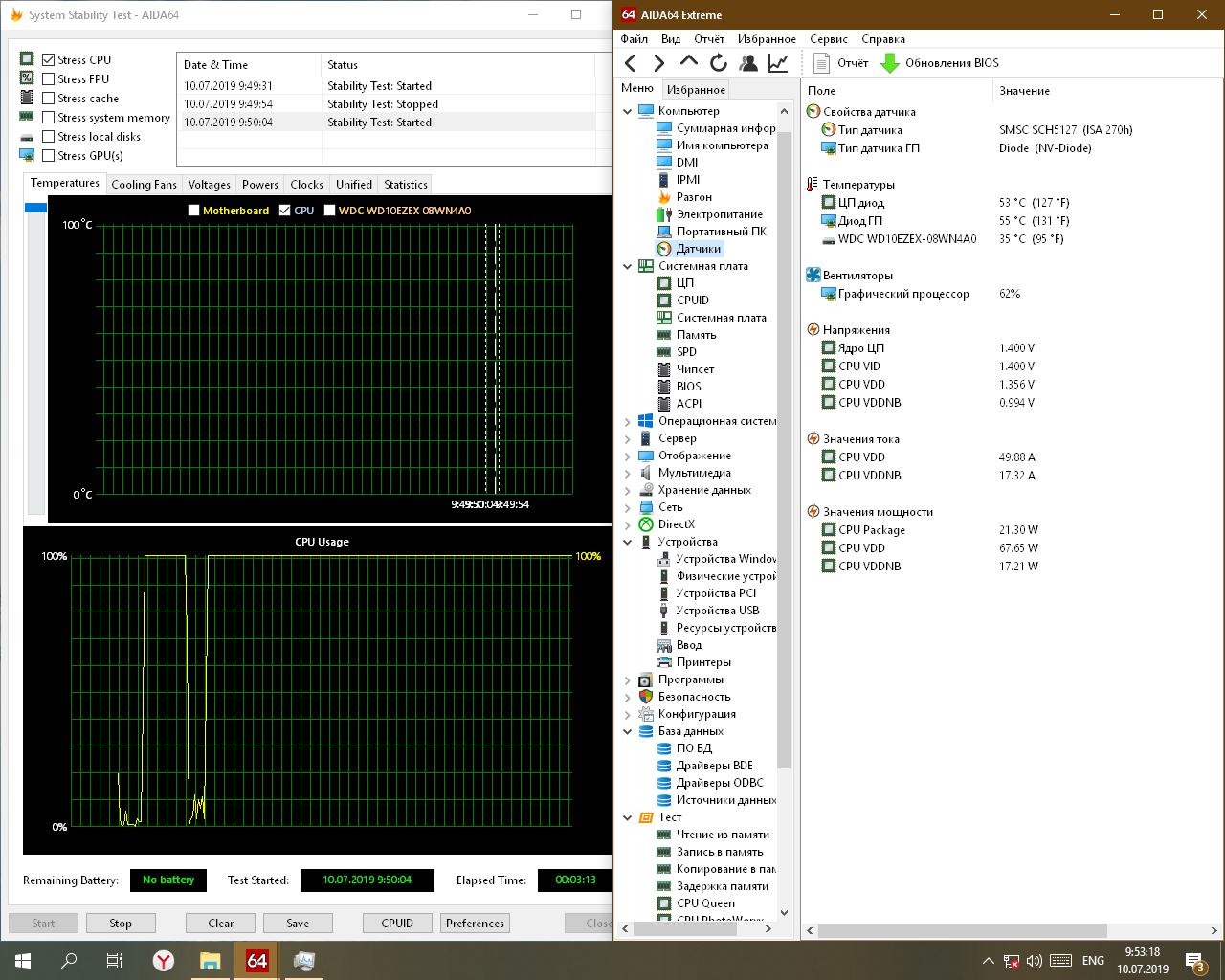Click the Stop button
This screenshot has width=1225, height=980.
coord(121,924)
